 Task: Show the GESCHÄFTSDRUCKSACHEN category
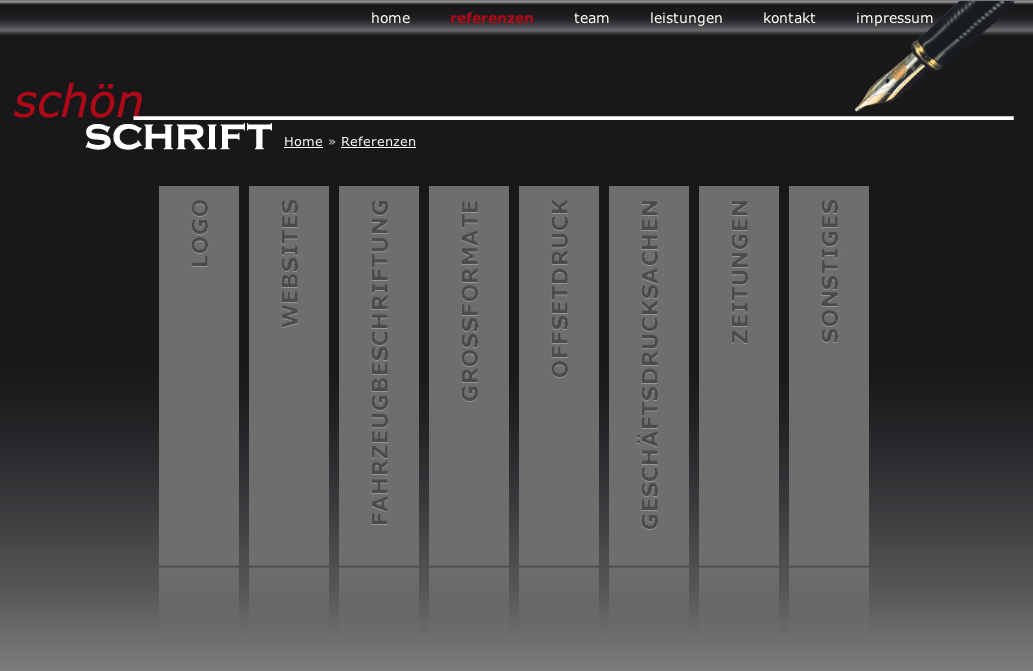coord(649,375)
